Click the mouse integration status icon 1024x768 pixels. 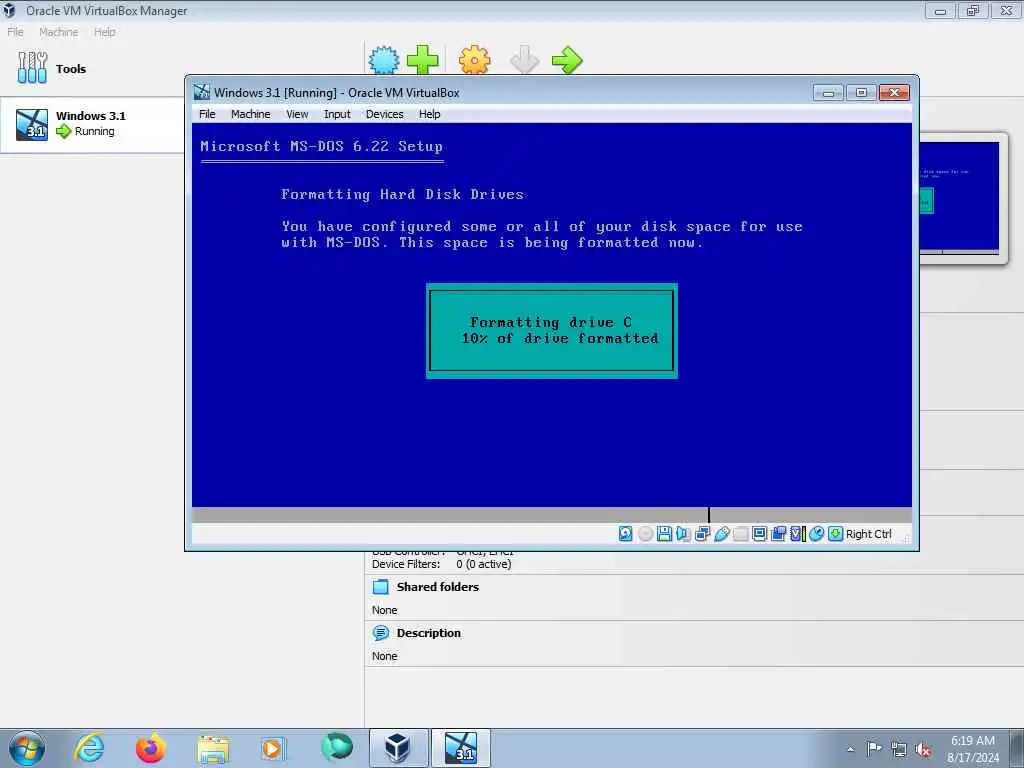coord(816,534)
